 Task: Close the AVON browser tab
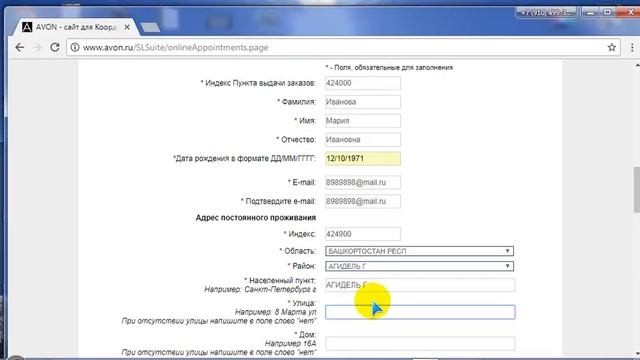127,27
